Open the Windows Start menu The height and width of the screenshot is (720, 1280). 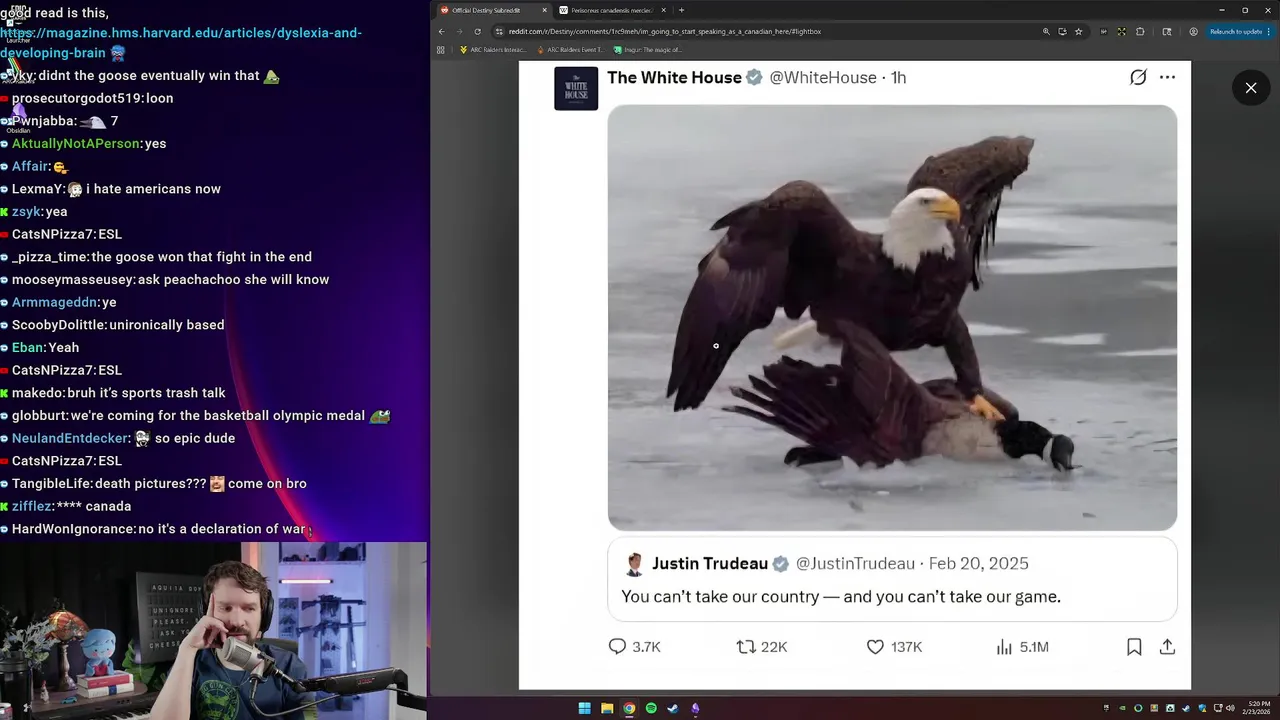click(x=584, y=708)
